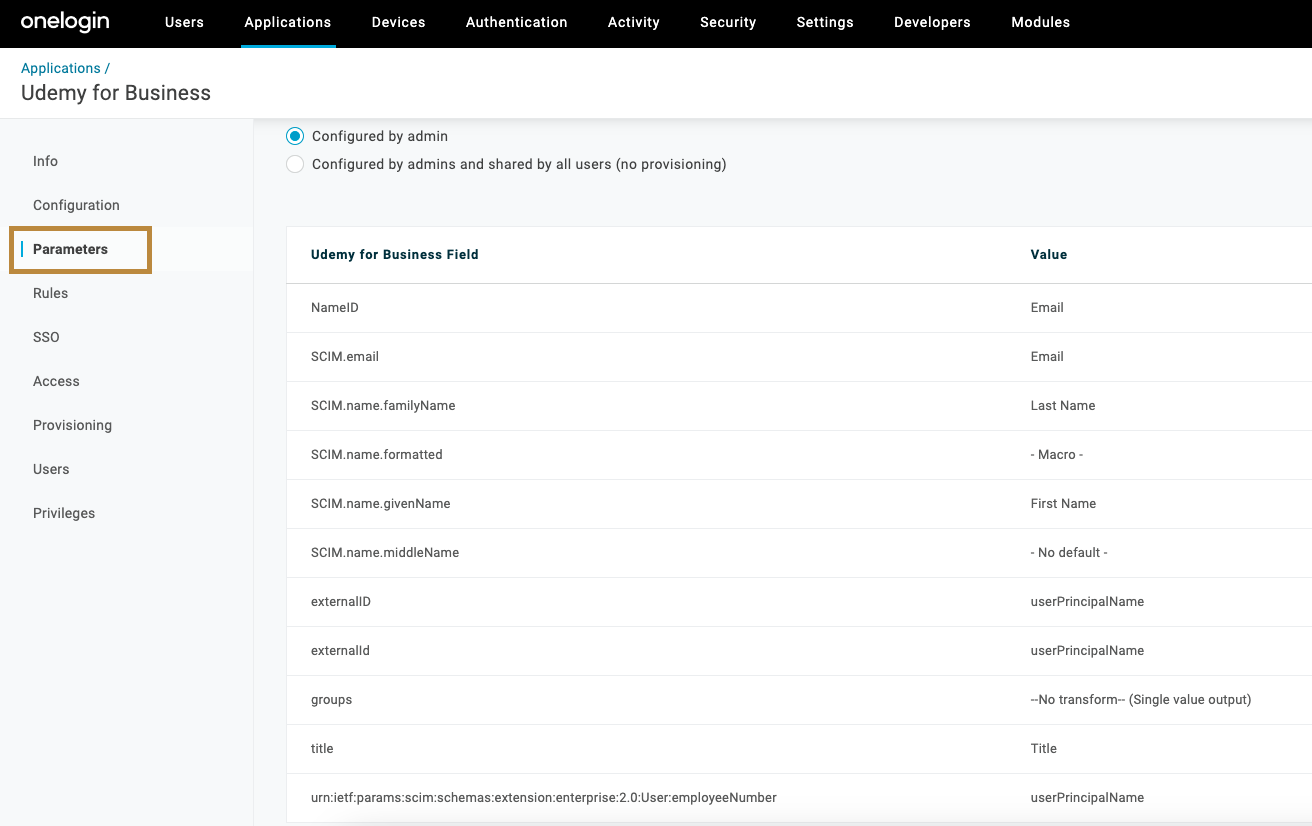Image resolution: width=1312 pixels, height=826 pixels.
Task: Select 'Configured by admin' radio button
Action: pyautogui.click(x=295, y=136)
